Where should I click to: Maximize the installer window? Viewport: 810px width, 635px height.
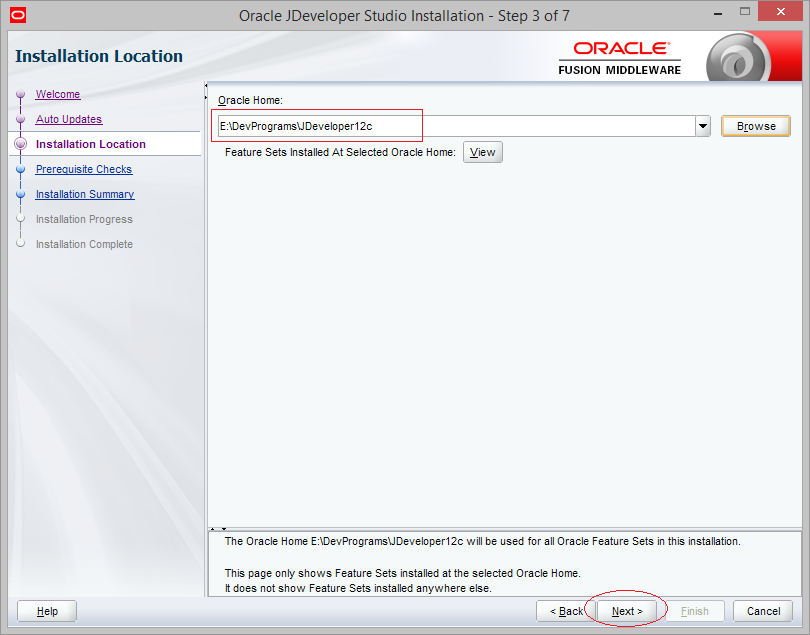(x=744, y=11)
